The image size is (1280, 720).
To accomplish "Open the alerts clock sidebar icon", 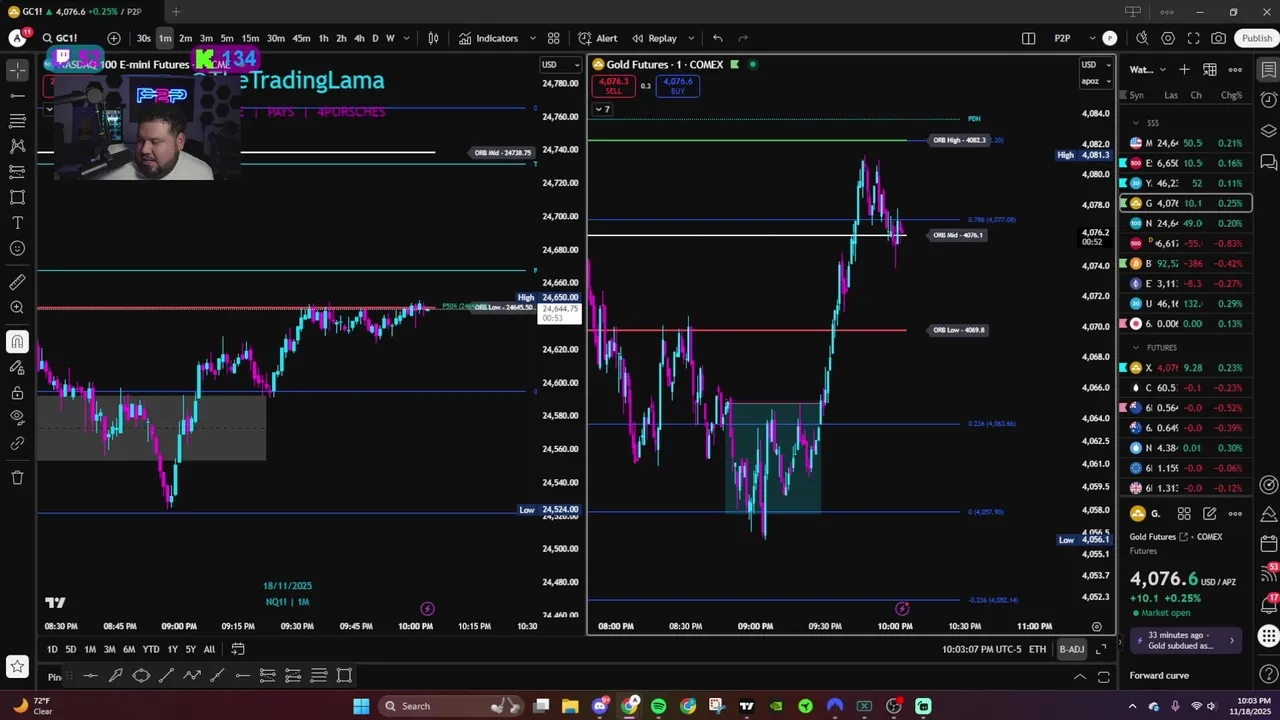I will click(1268, 100).
